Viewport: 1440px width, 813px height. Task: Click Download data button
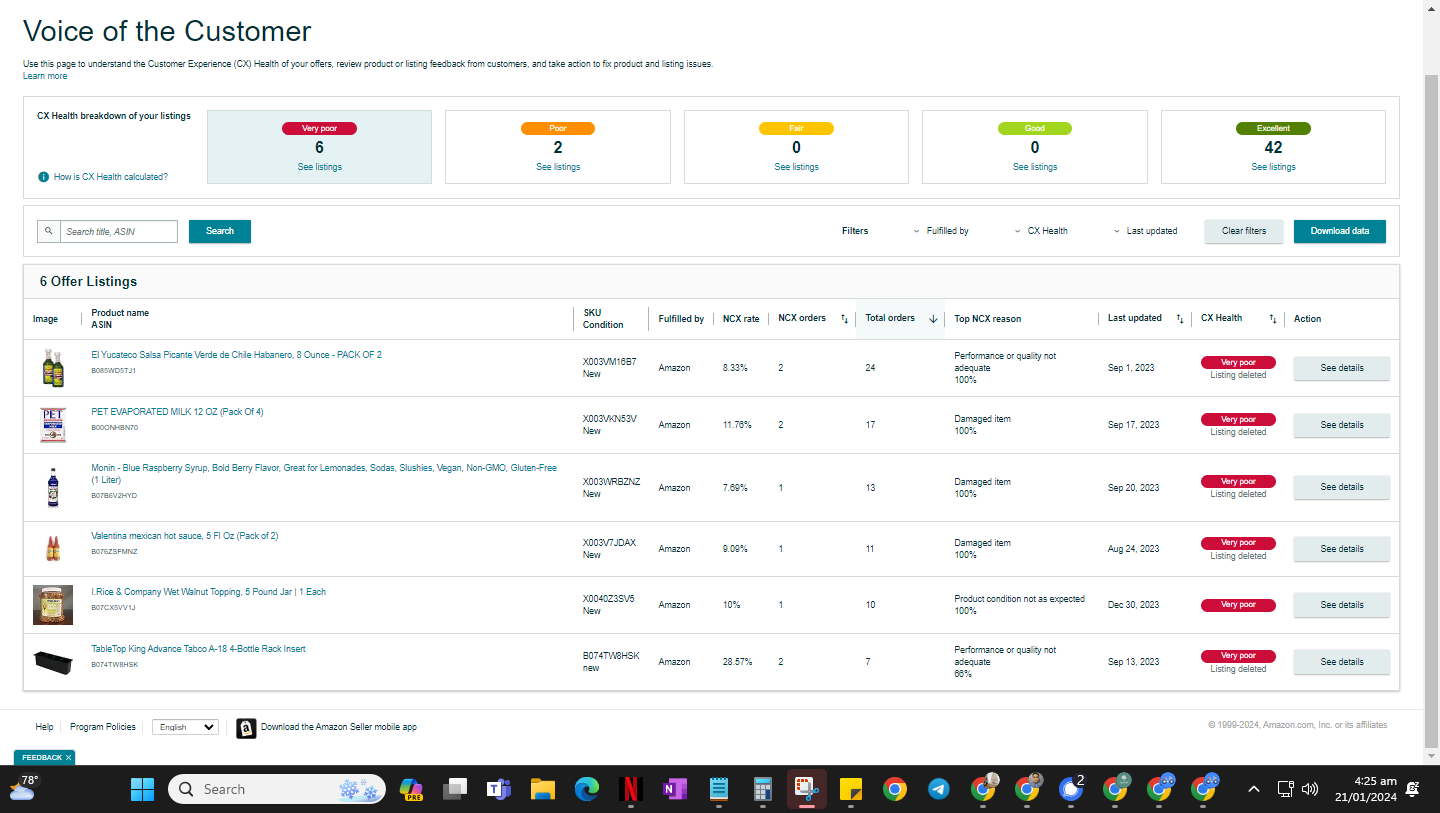click(1340, 231)
